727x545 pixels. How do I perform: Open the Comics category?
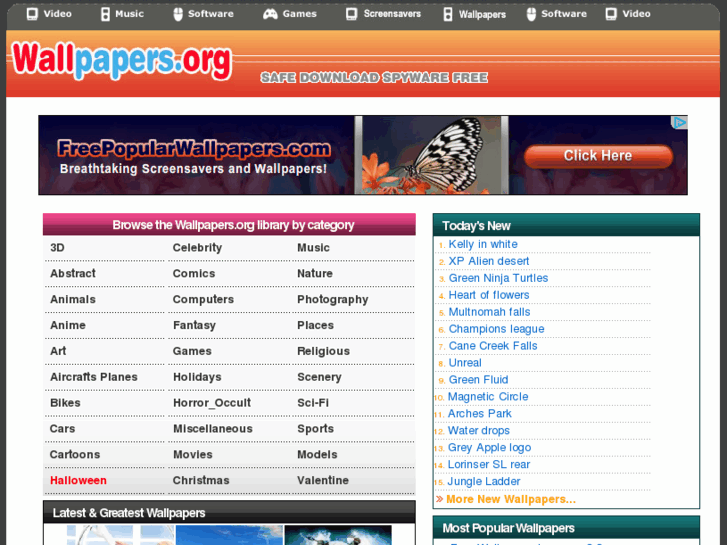point(194,274)
